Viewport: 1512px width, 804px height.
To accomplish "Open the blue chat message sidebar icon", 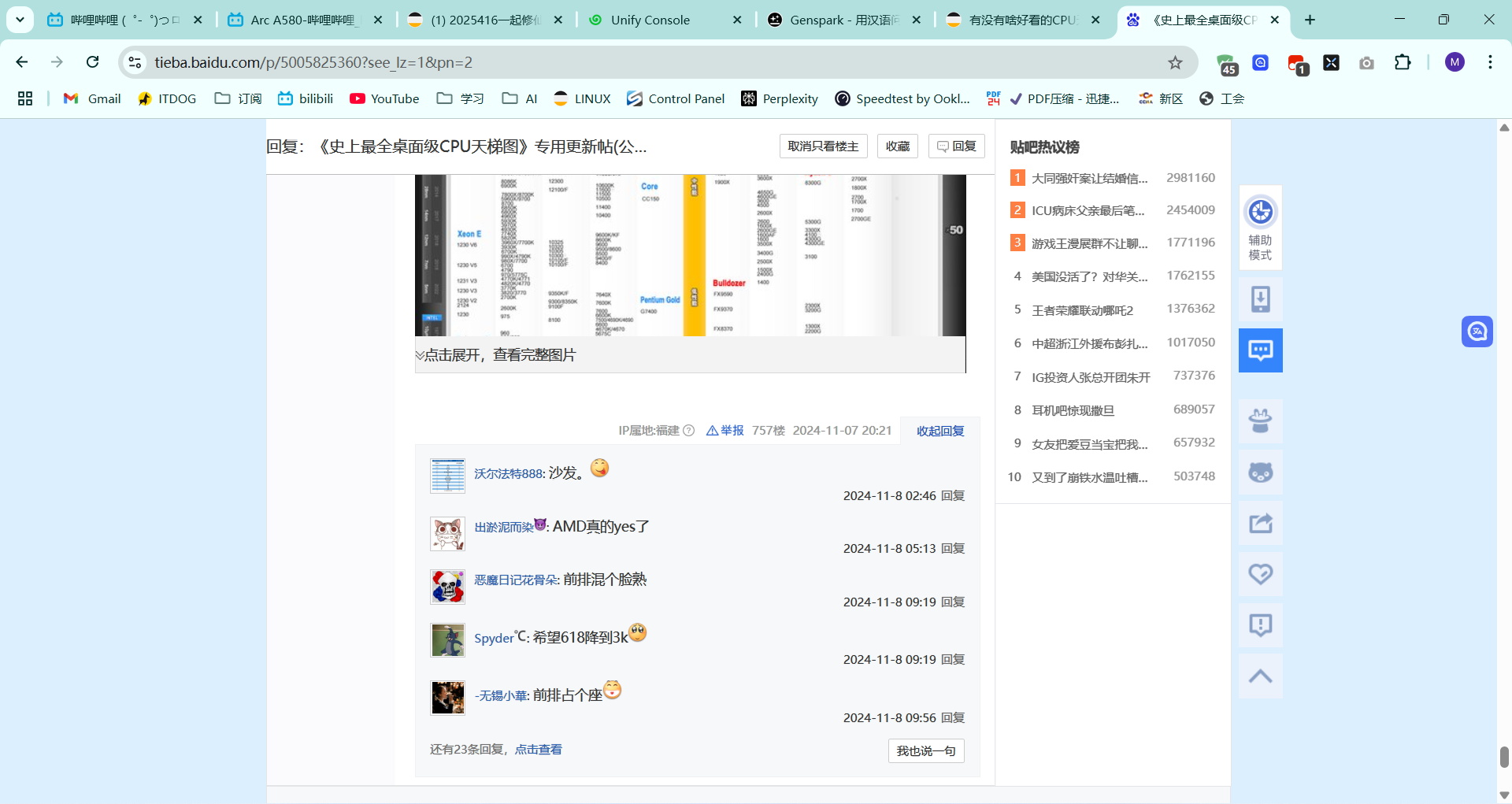I will [x=1260, y=350].
